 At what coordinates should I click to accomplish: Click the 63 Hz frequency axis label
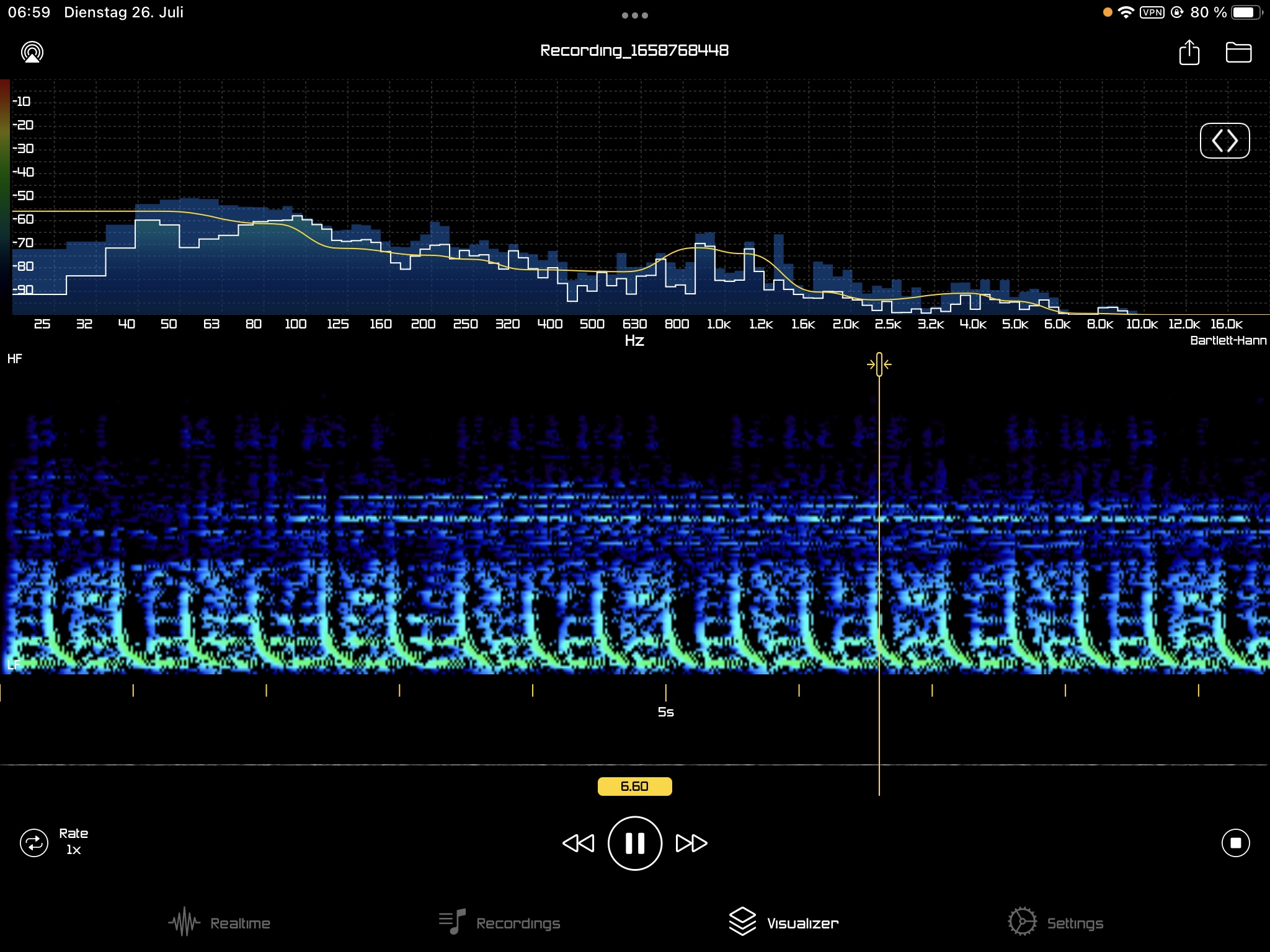tap(211, 324)
